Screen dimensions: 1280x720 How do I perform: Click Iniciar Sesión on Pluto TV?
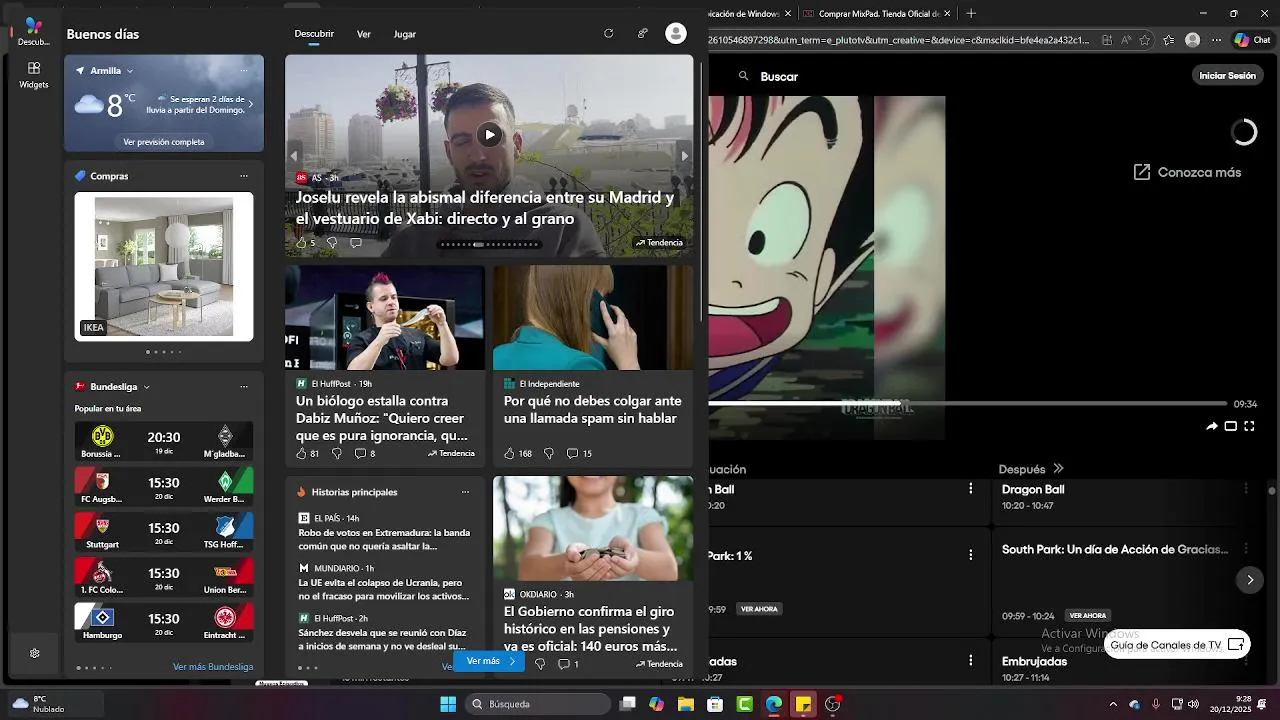coord(1227,75)
